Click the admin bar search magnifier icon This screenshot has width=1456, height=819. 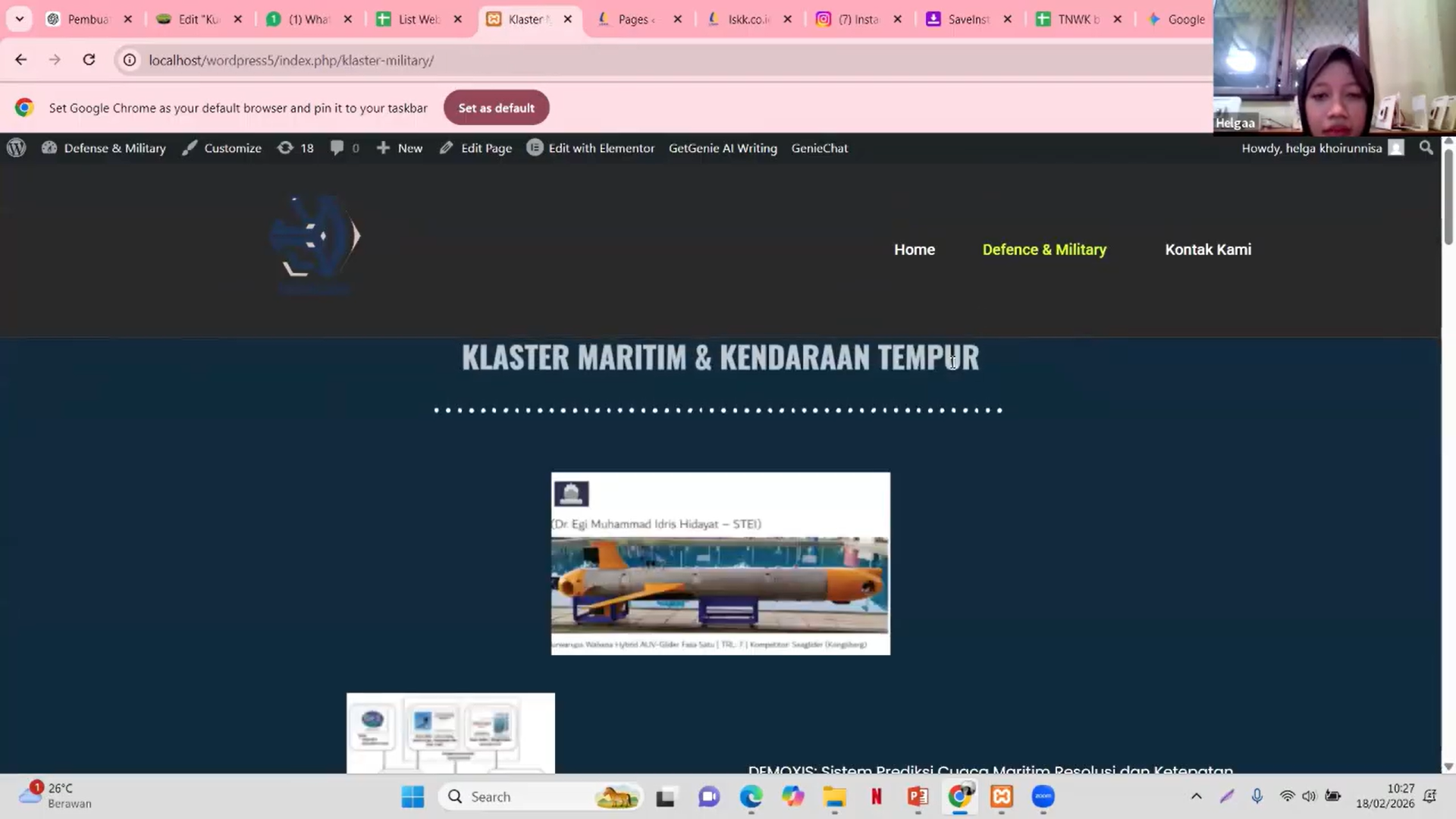[1426, 148]
